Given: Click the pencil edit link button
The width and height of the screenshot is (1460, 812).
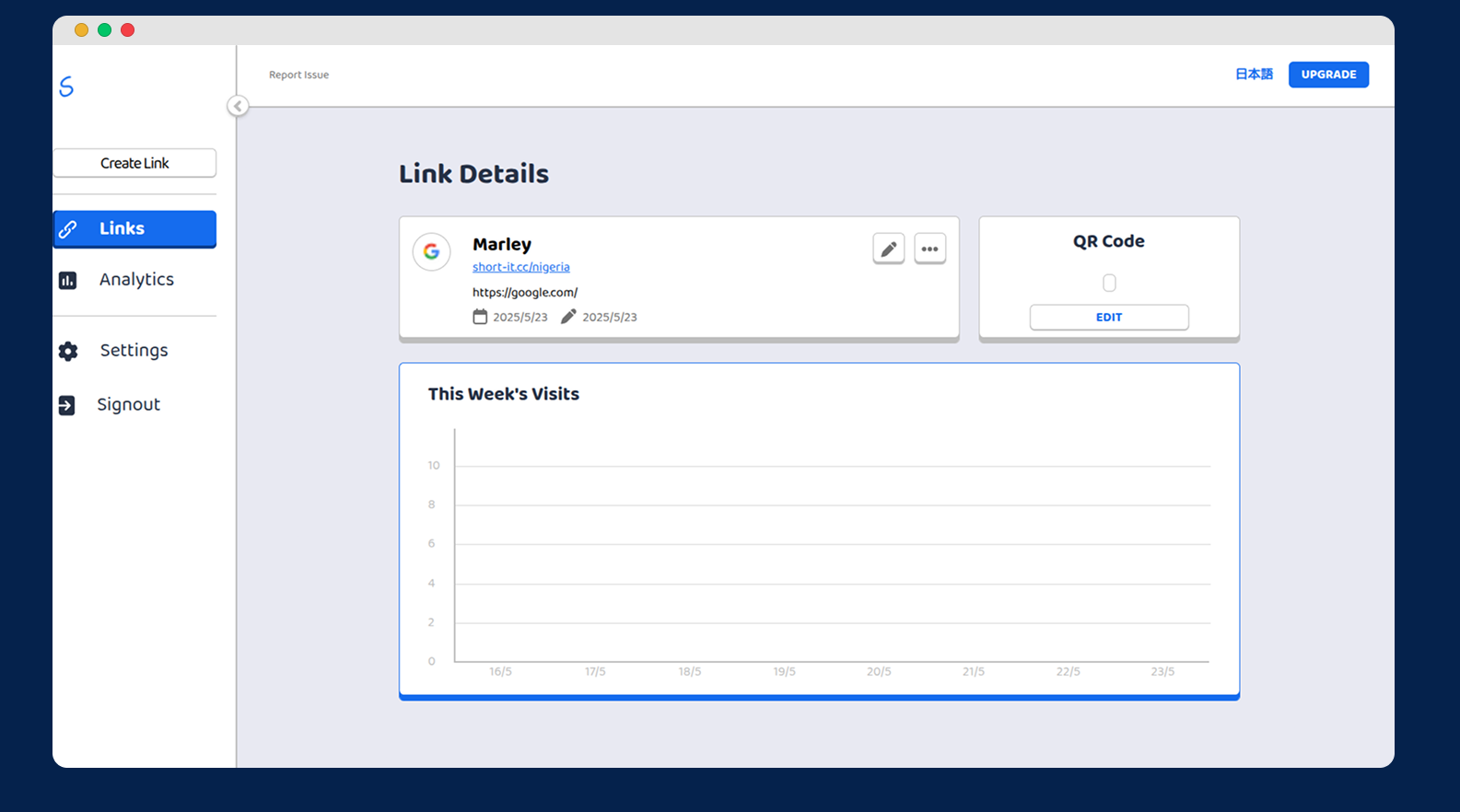Looking at the screenshot, I should 888,249.
